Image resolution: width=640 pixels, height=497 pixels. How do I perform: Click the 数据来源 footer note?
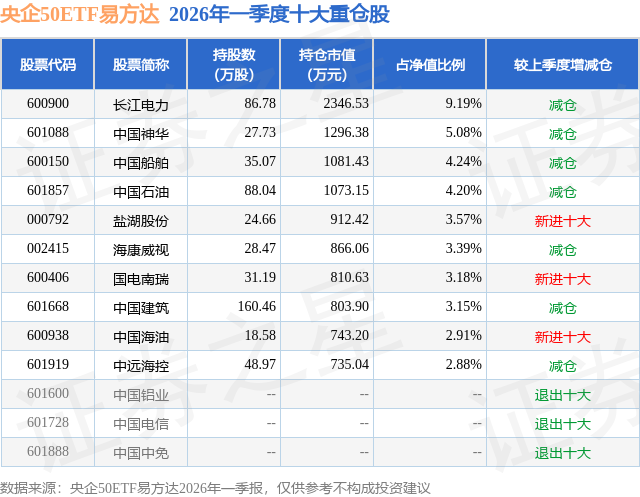(x=216, y=488)
